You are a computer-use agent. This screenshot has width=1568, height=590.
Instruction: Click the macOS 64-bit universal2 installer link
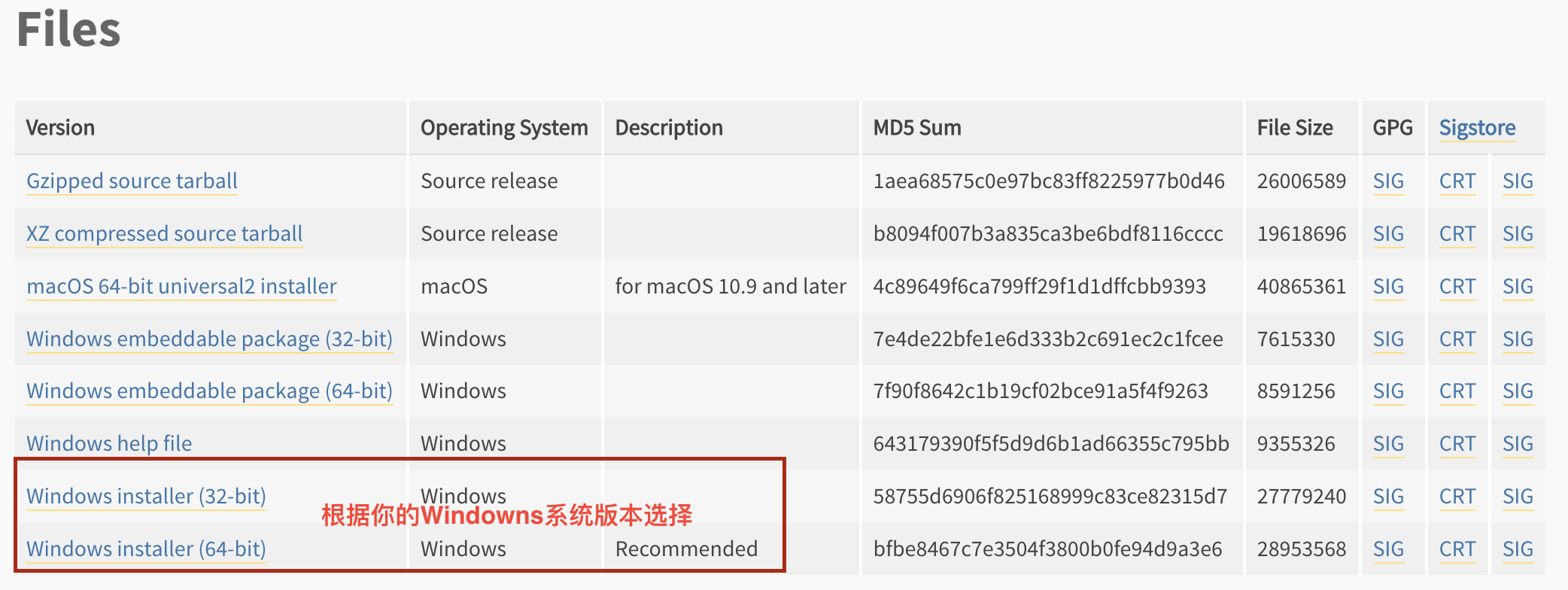pos(181,287)
